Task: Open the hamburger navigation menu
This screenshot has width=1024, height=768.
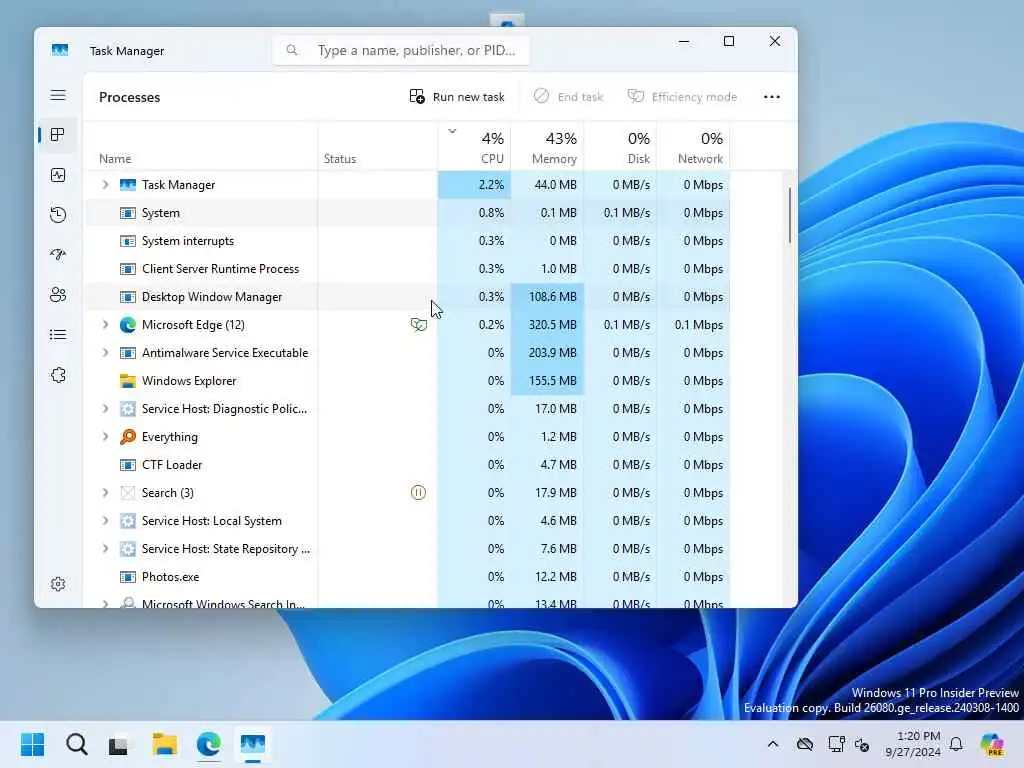Action: click(x=58, y=95)
